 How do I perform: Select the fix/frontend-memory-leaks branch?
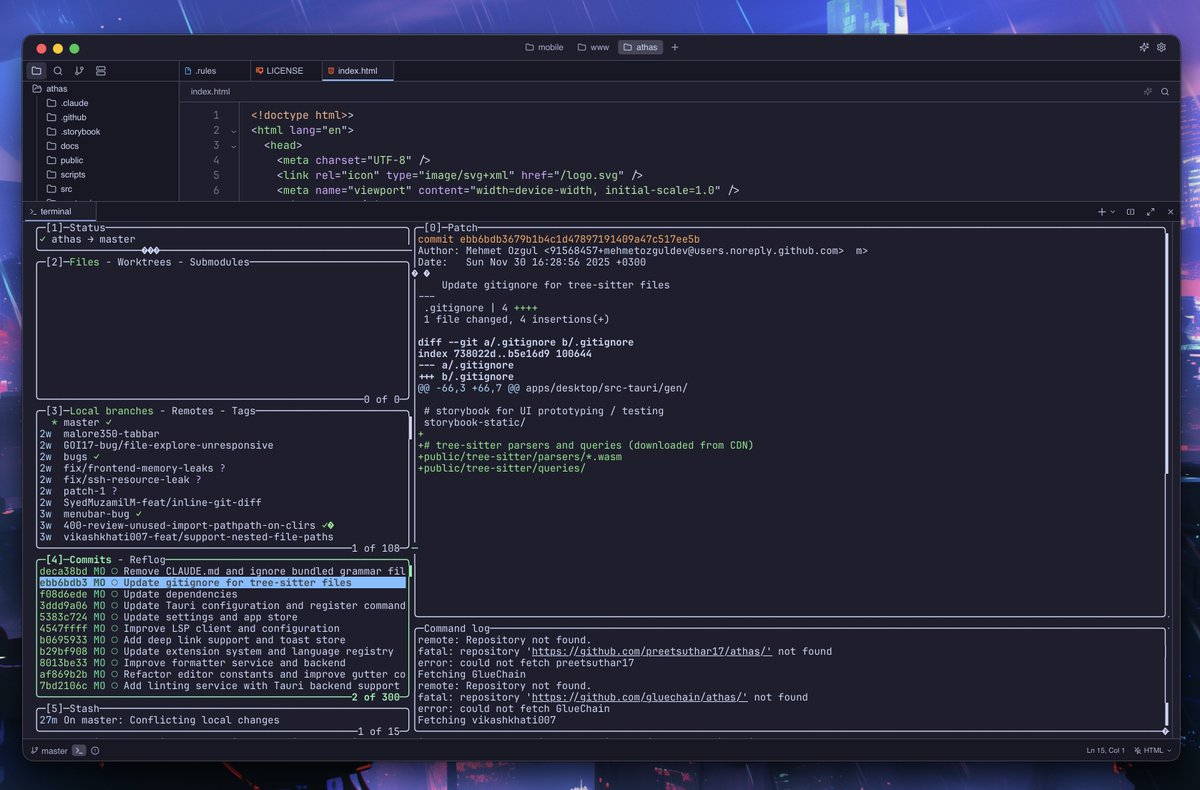tap(223, 468)
